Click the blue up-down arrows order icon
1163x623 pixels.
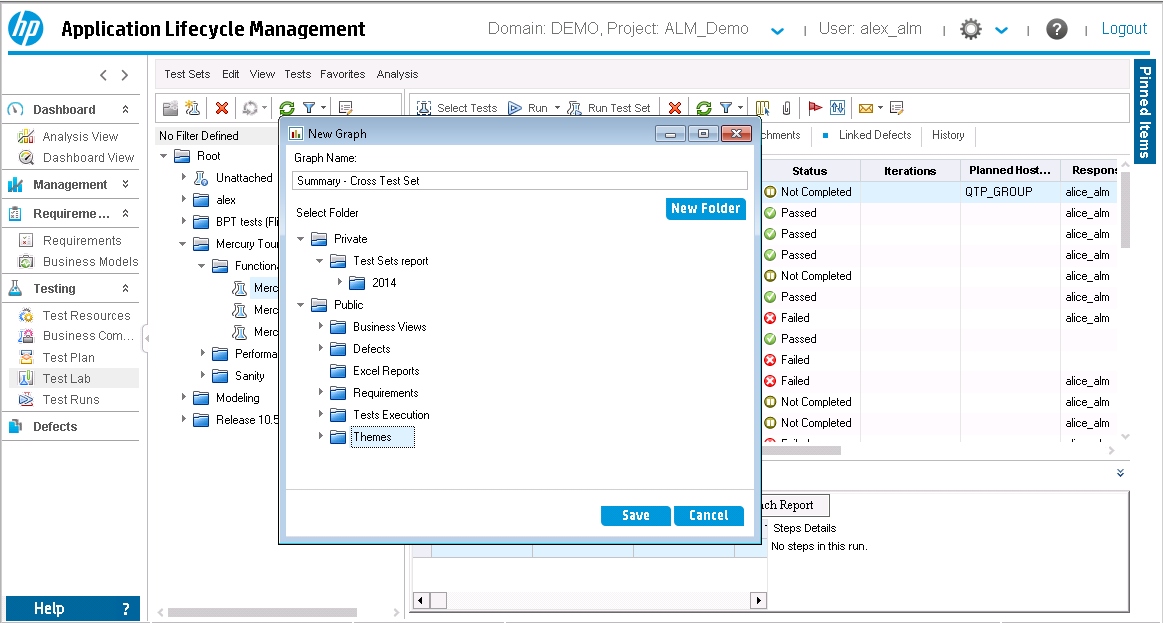click(837, 108)
